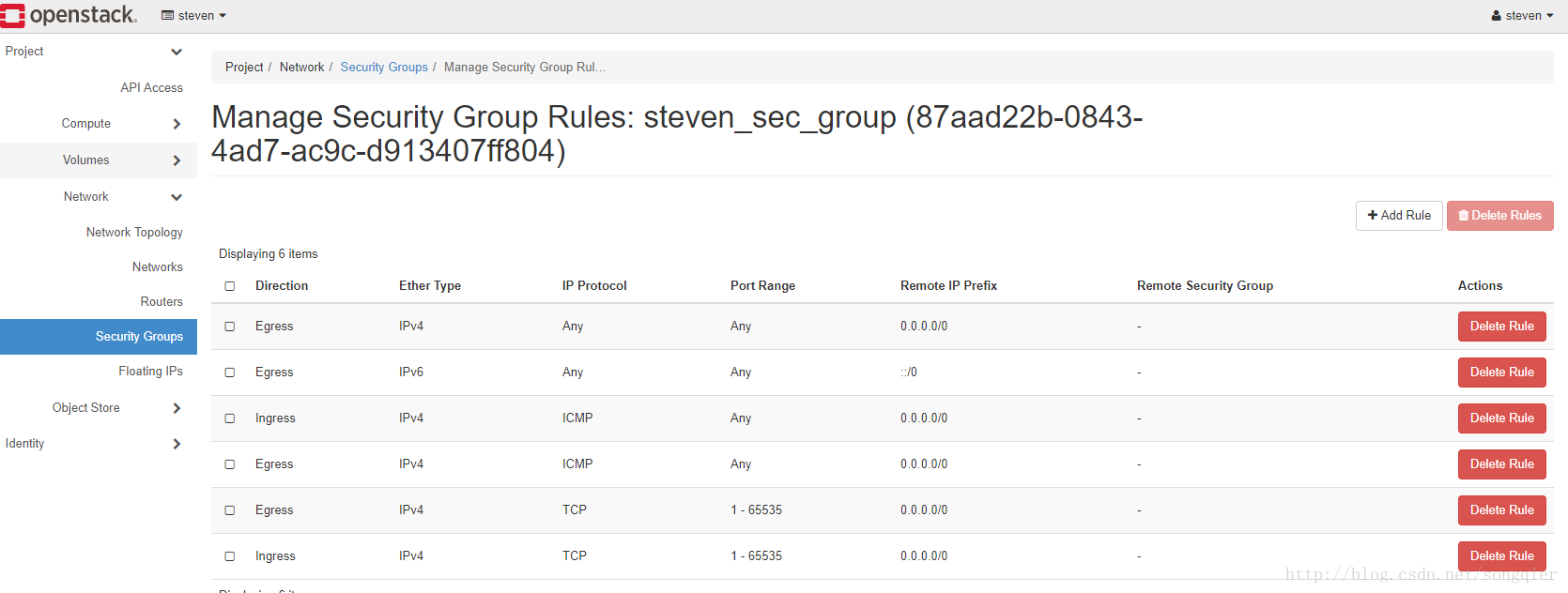Delete the Ingress TCP rule

tap(1501, 556)
